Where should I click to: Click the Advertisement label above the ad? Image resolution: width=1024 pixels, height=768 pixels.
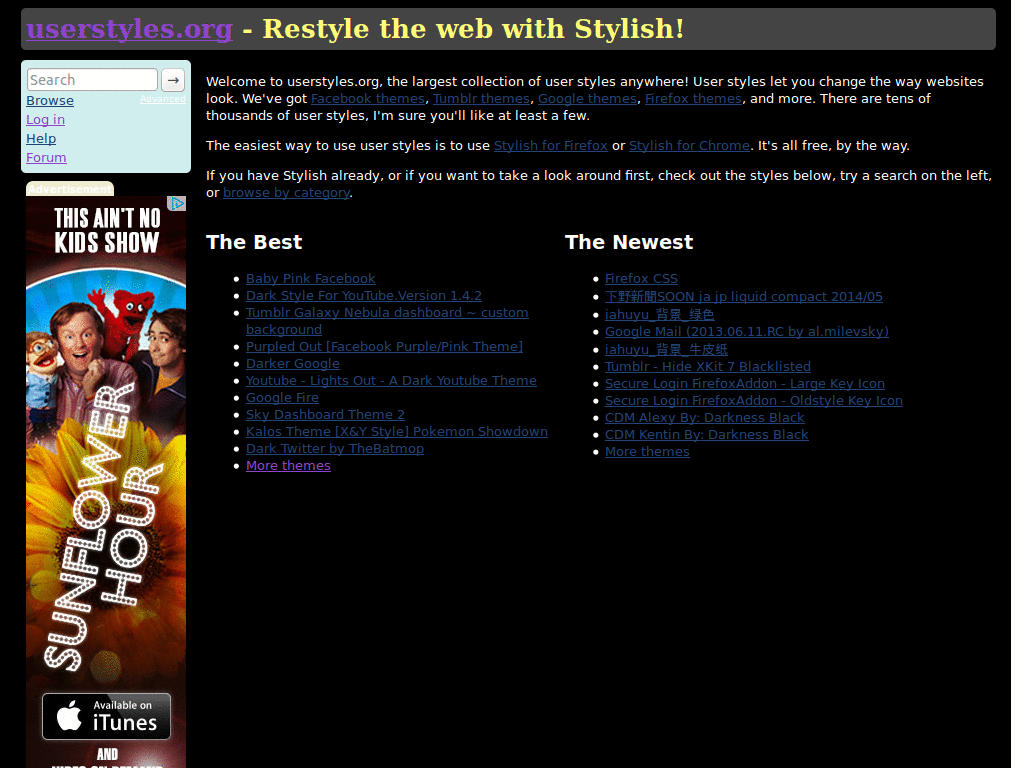point(70,189)
